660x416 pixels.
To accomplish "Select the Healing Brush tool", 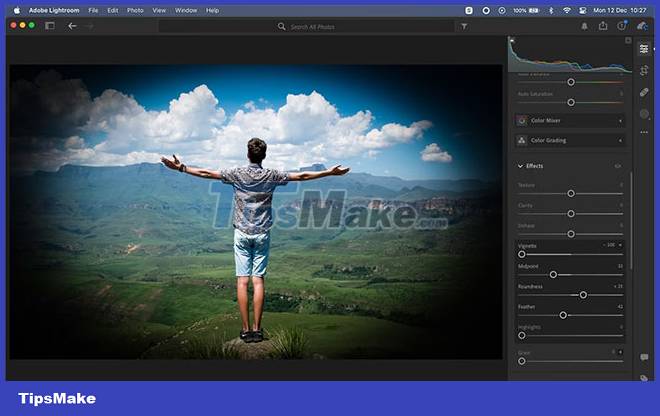I will [x=644, y=92].
